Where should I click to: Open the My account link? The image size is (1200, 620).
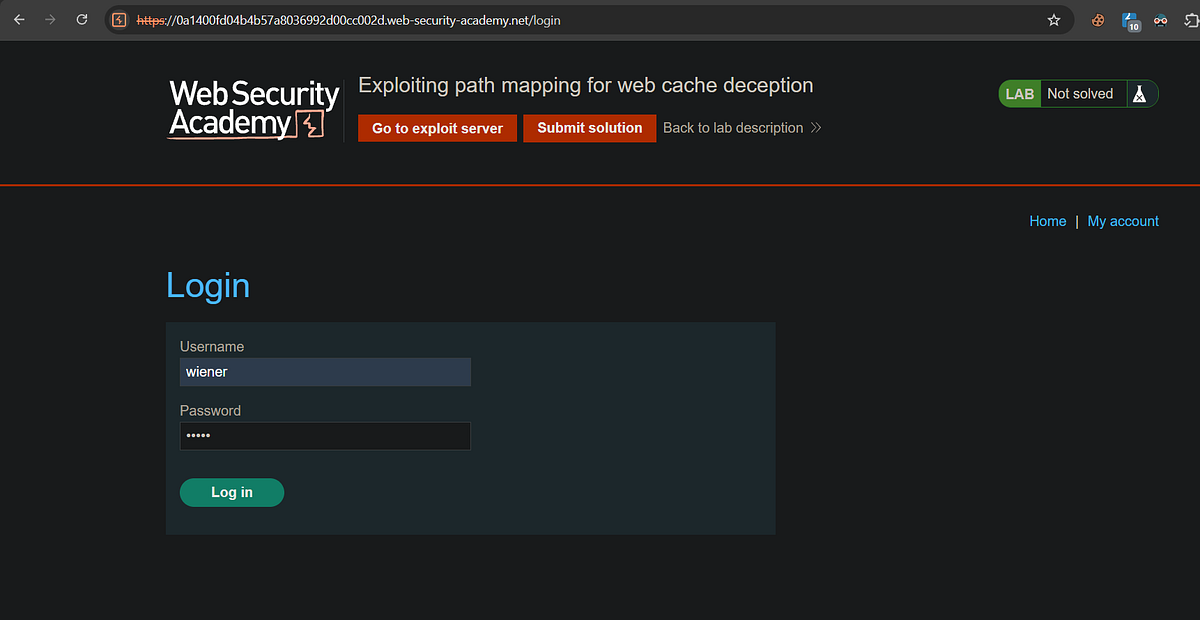[x=1123, y=221]
